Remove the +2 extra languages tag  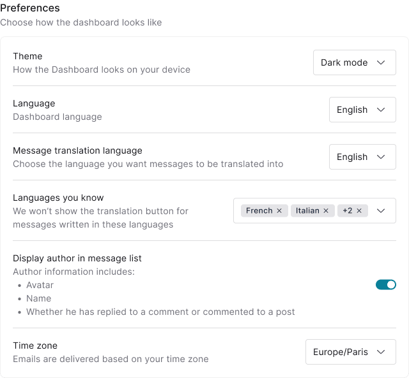359,211
